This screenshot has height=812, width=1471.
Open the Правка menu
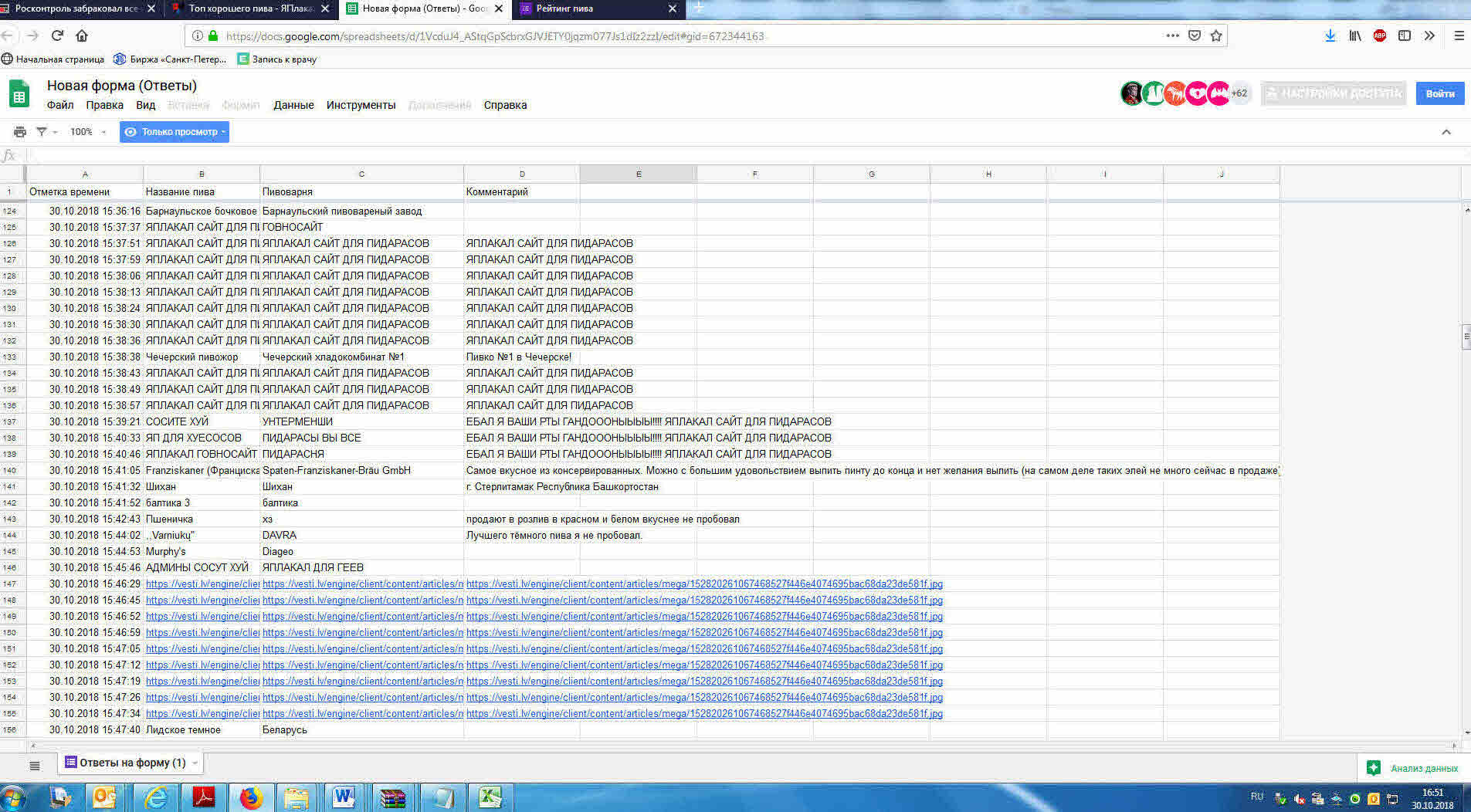[x=104, y=105]
